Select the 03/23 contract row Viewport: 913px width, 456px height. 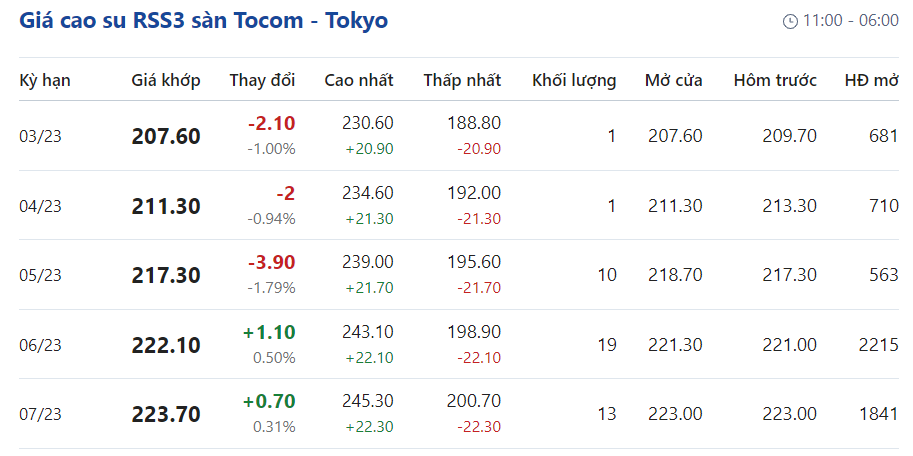pos(41,136)
